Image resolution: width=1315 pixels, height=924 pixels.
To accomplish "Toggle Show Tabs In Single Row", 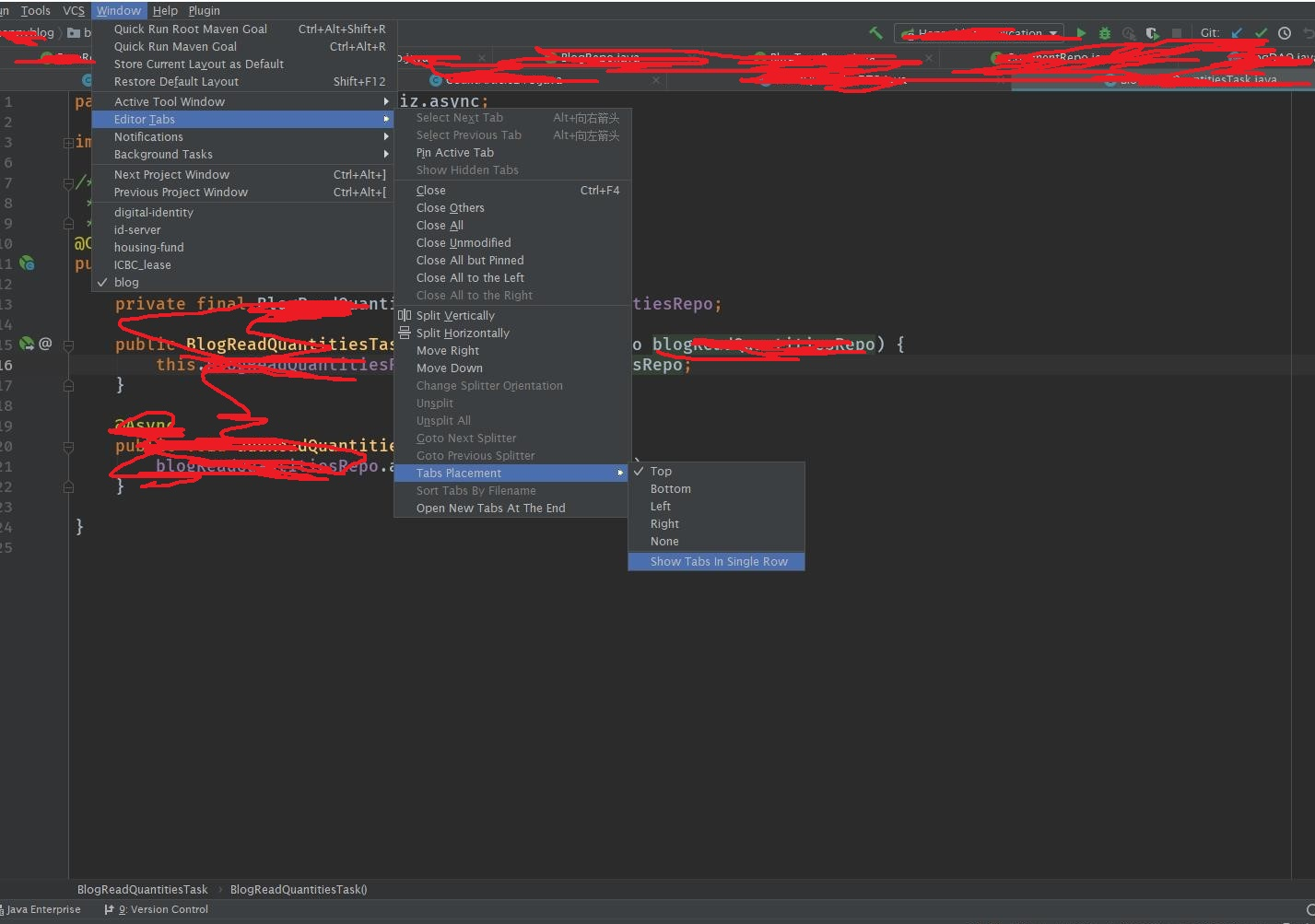I will [x=716, y=561].
